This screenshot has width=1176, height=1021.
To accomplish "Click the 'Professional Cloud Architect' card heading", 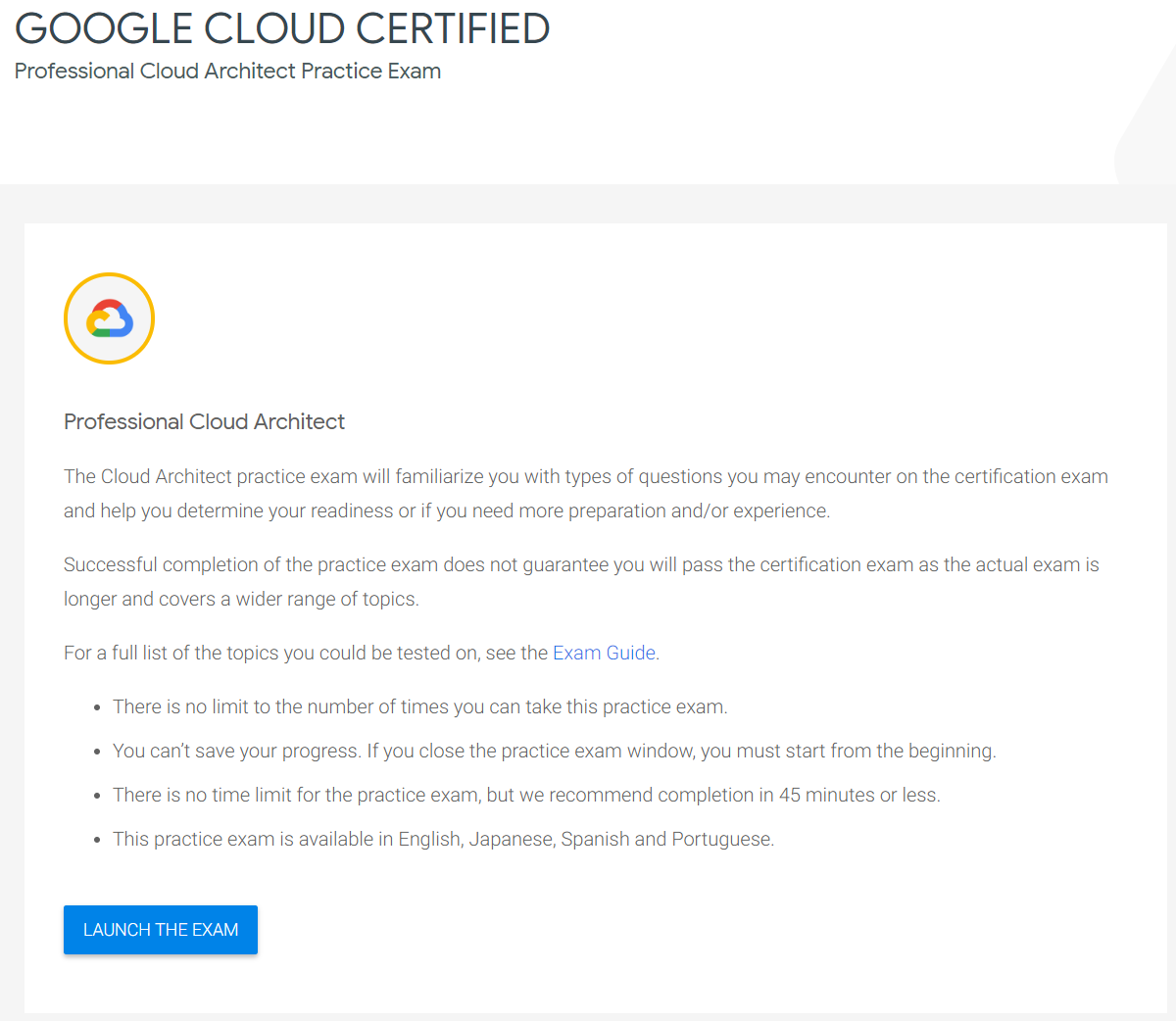I will (204, 421).
